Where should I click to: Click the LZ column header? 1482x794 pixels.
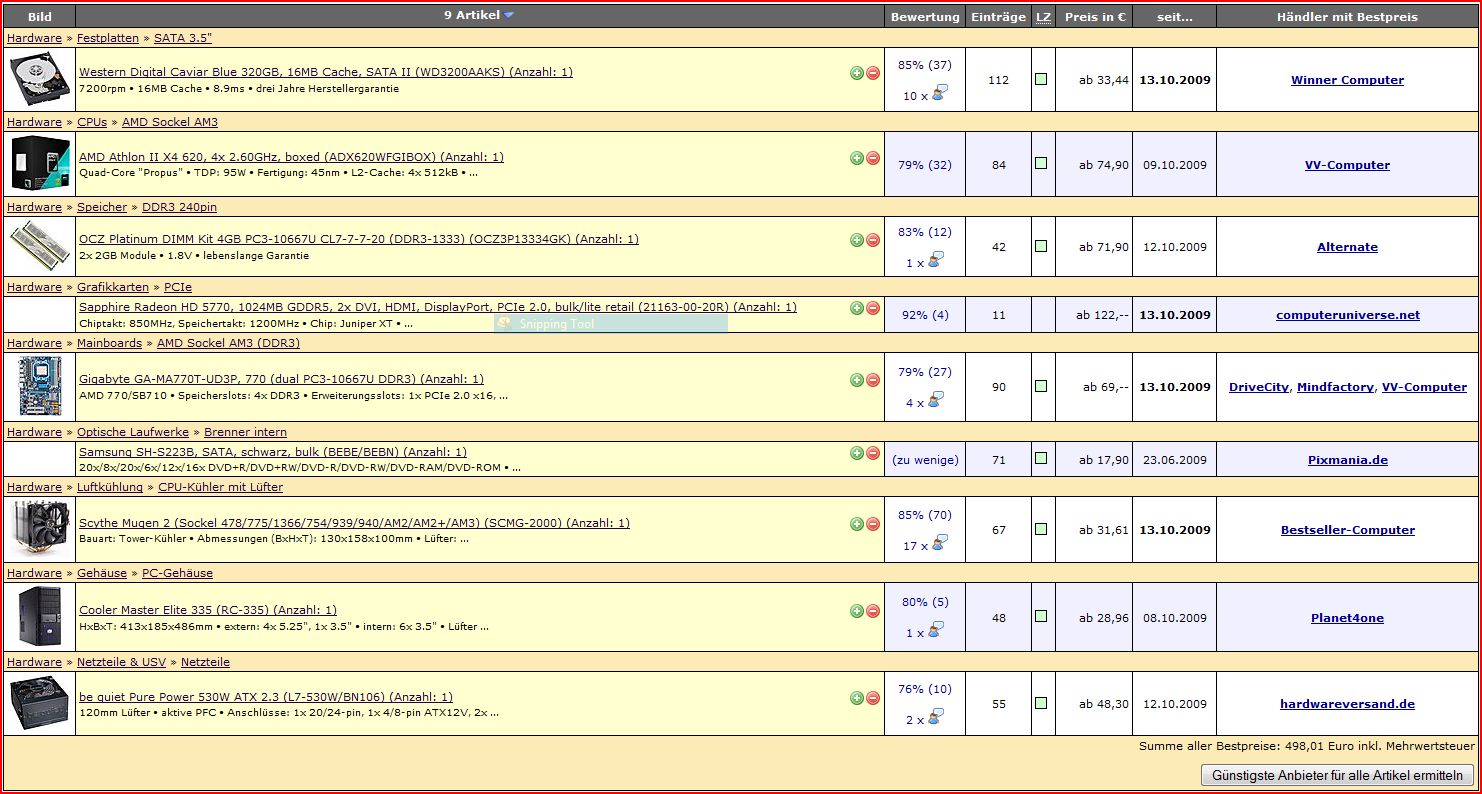click(x=1043, y=17)
